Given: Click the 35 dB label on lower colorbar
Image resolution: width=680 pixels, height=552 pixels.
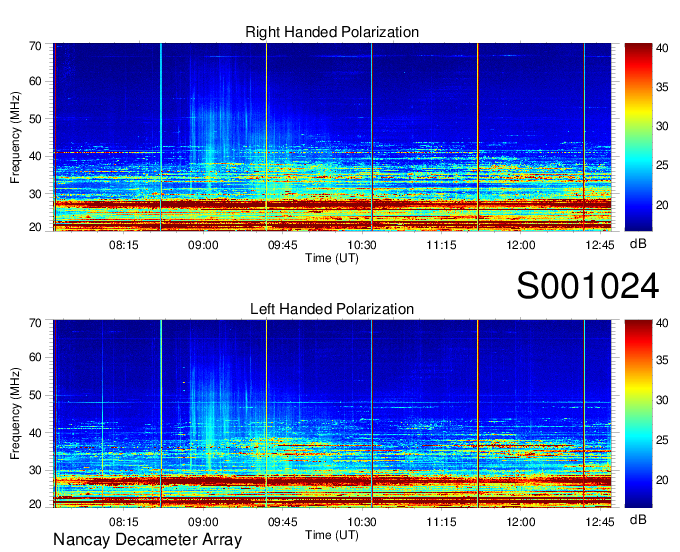Looking at the screenshot, I should click(x=662, y=360).
